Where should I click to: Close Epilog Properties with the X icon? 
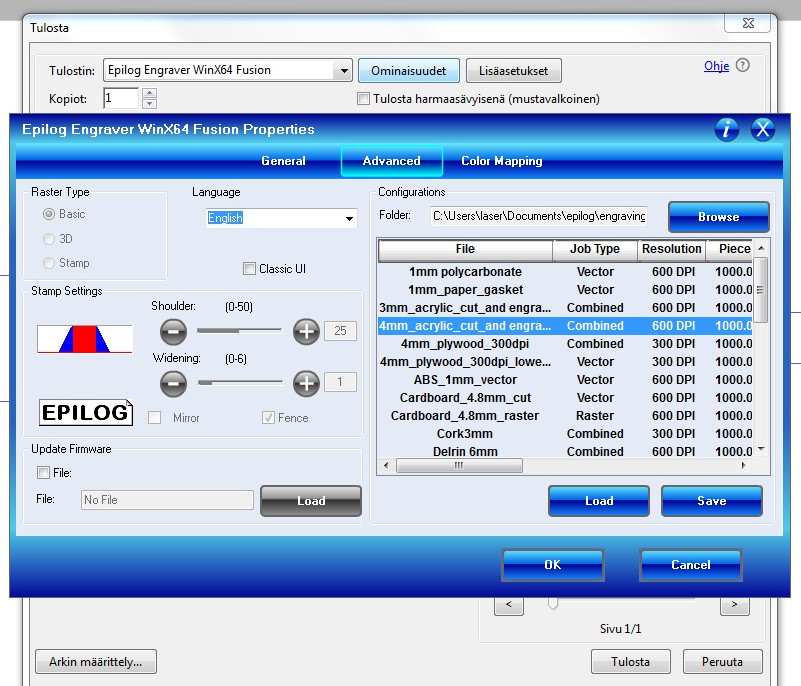coord(763,129)
